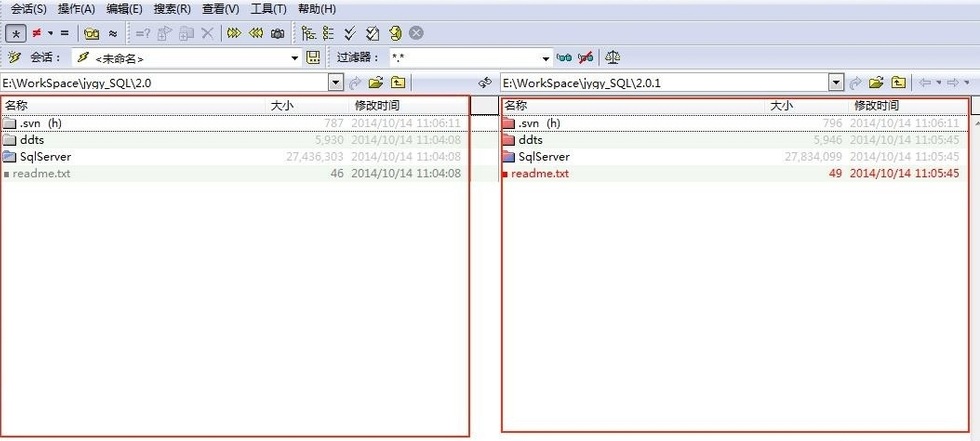
Task: Open the dropdown arrow beside right pane Back arrow
Action: point(938,82)
